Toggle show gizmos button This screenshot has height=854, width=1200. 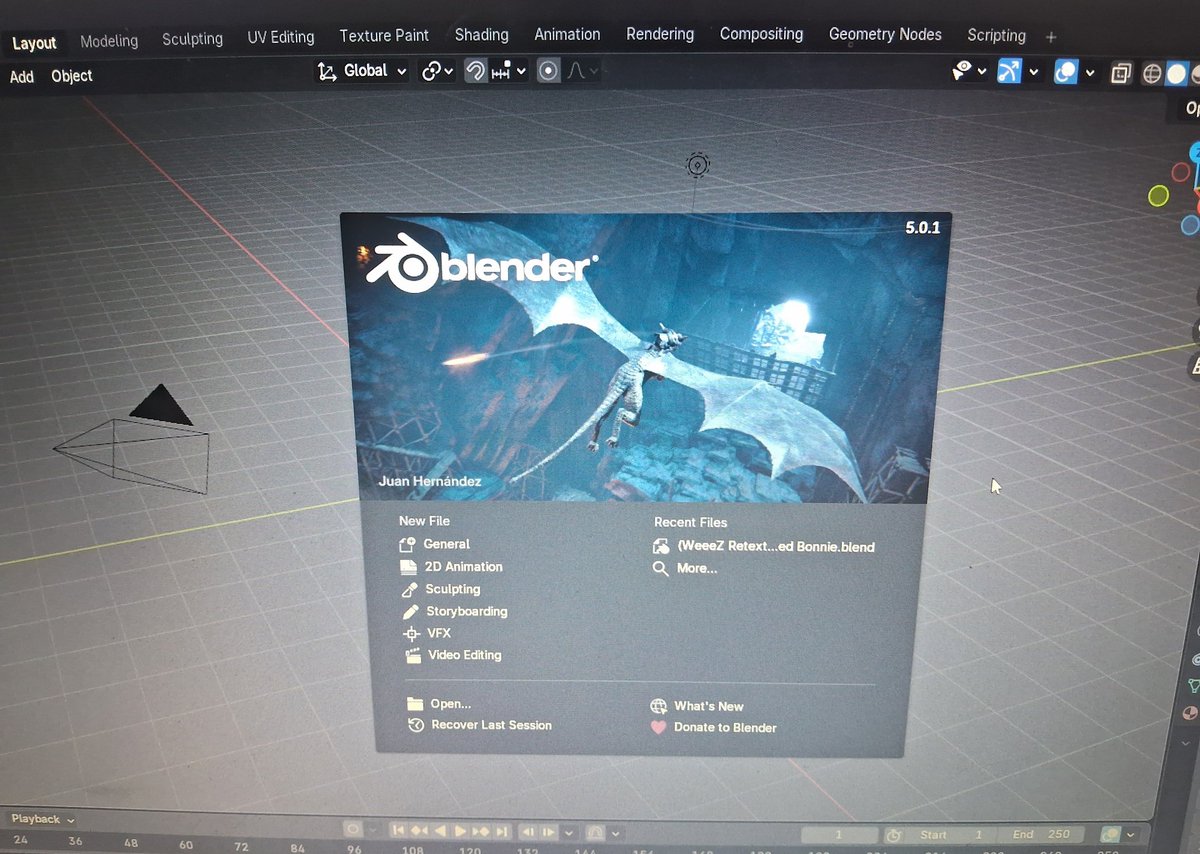1010,72
